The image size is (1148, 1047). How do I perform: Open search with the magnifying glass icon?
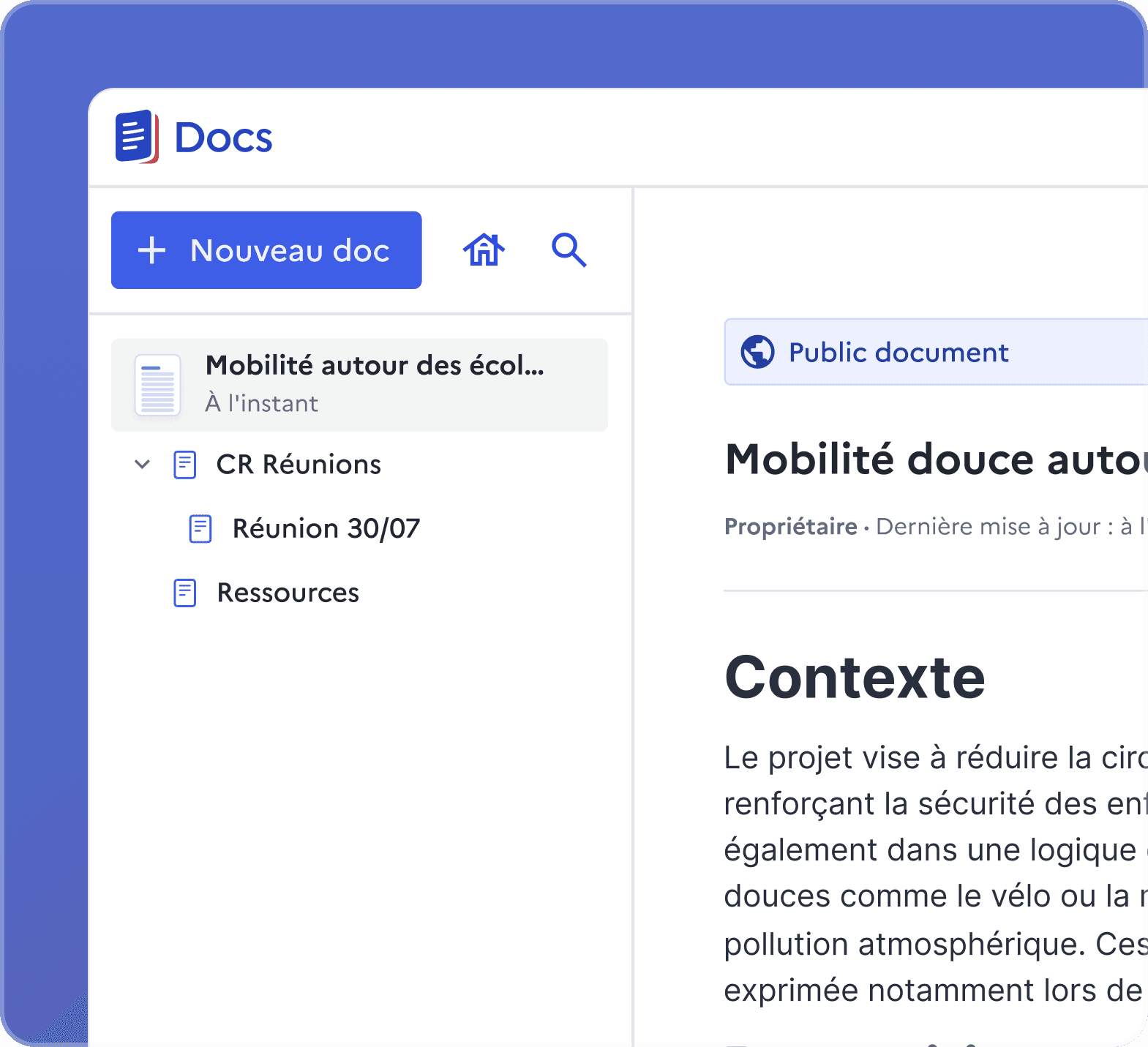pyautogui.click(x=569, y=250)
